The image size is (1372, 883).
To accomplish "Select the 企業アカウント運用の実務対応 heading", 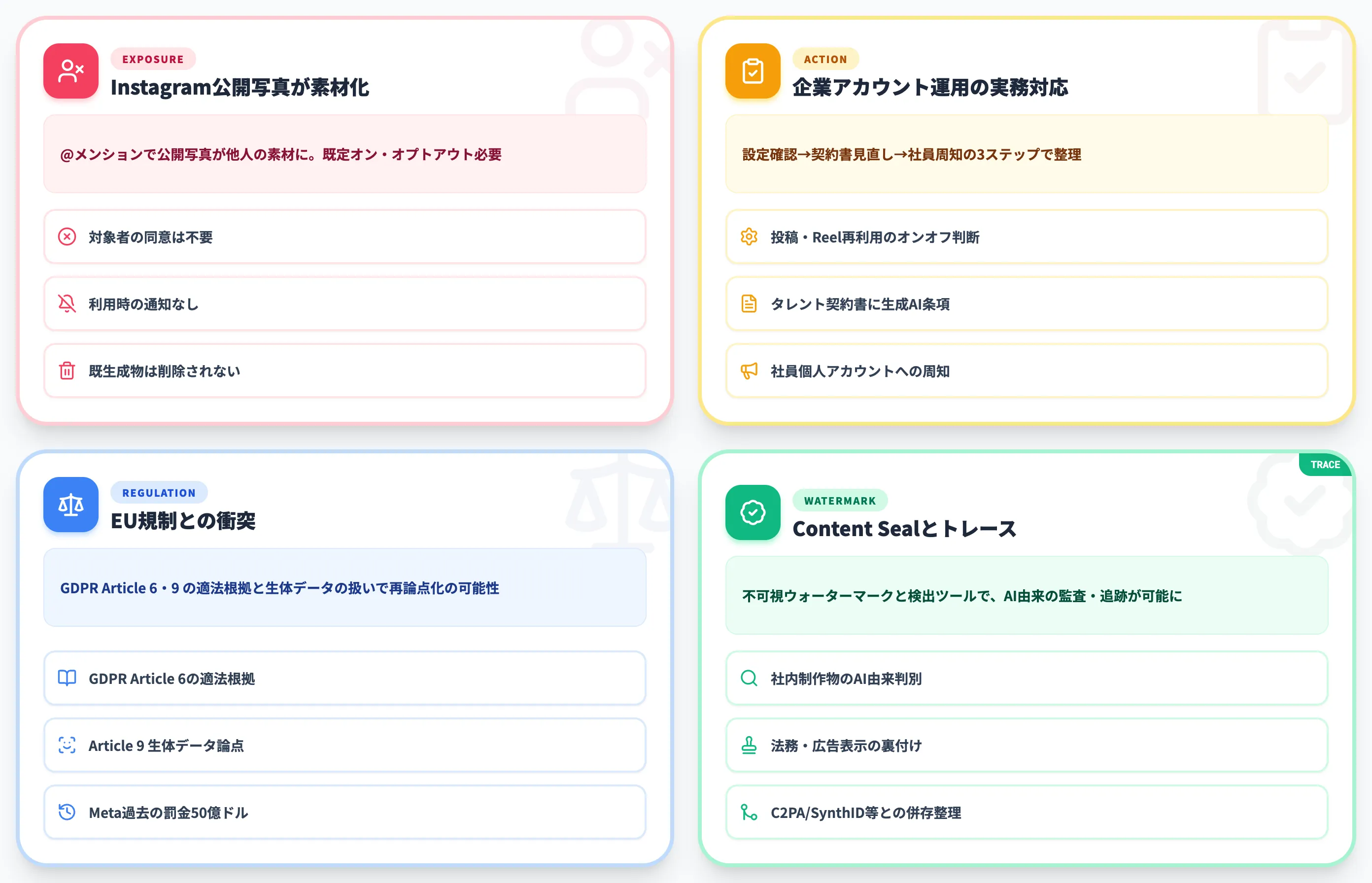I will coord(930,87).
